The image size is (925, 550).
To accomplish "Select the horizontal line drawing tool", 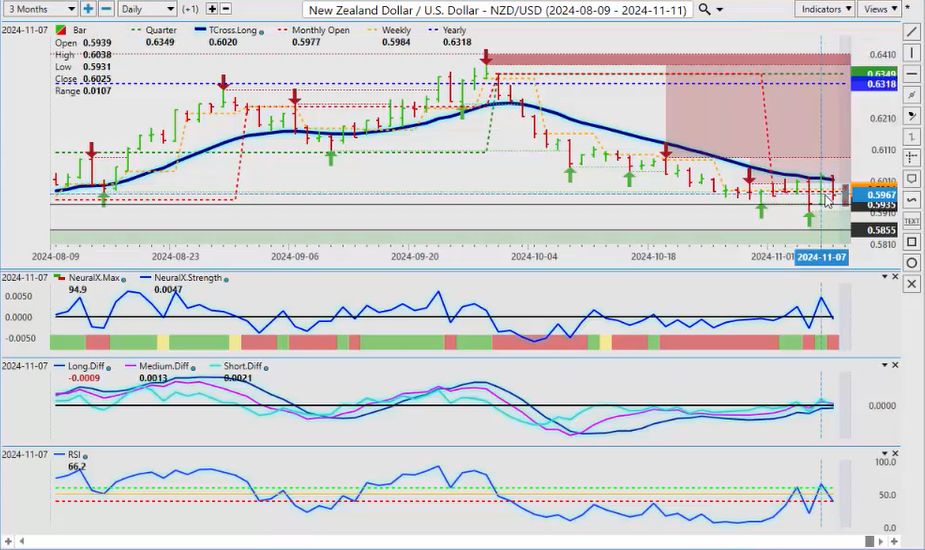I will click(911, 73).
